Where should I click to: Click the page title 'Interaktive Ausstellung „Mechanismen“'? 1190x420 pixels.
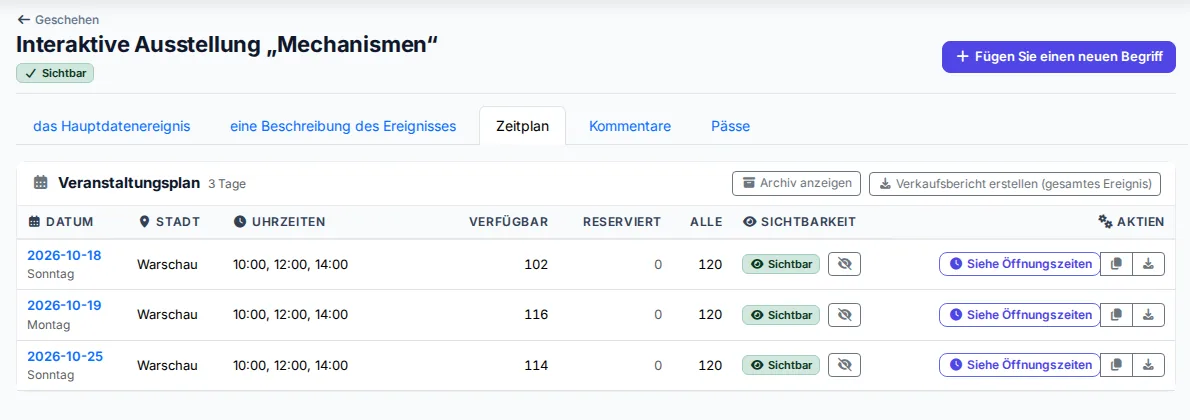228,45
